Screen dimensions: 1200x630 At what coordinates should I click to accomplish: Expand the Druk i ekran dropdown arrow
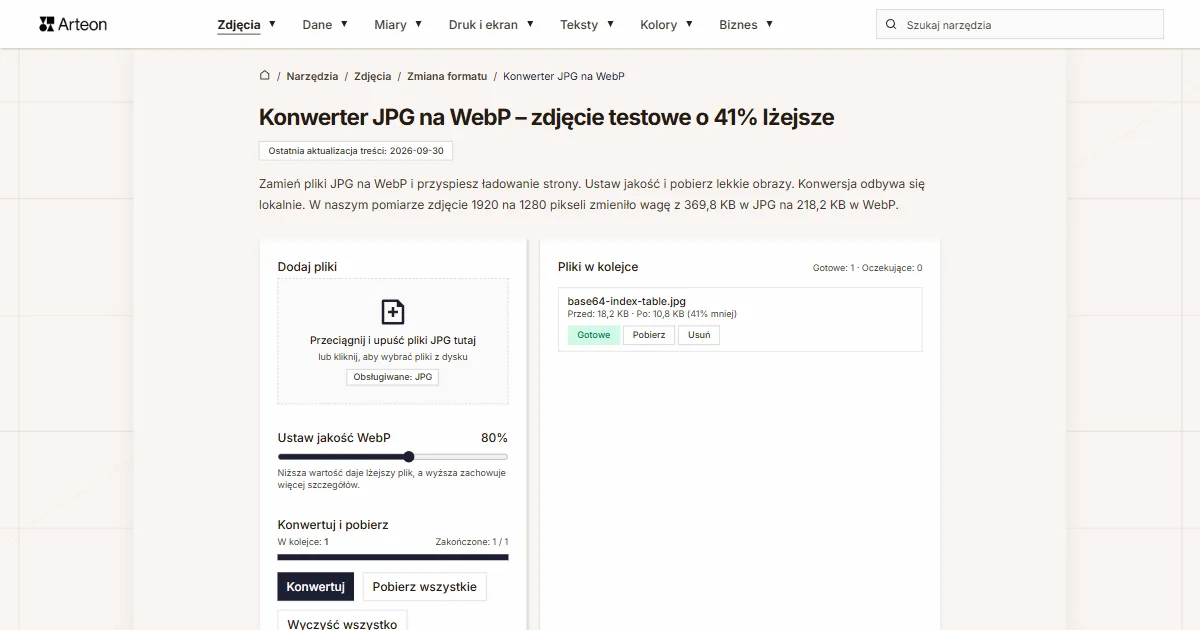coord(530,24)
